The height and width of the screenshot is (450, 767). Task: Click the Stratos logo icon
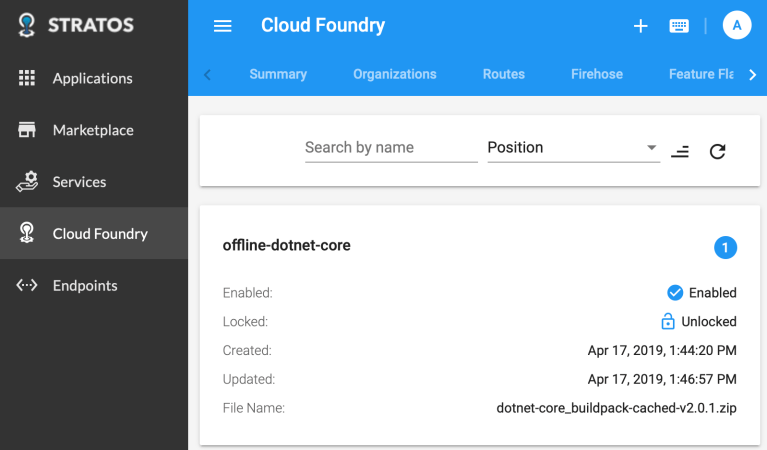(26, 25)
